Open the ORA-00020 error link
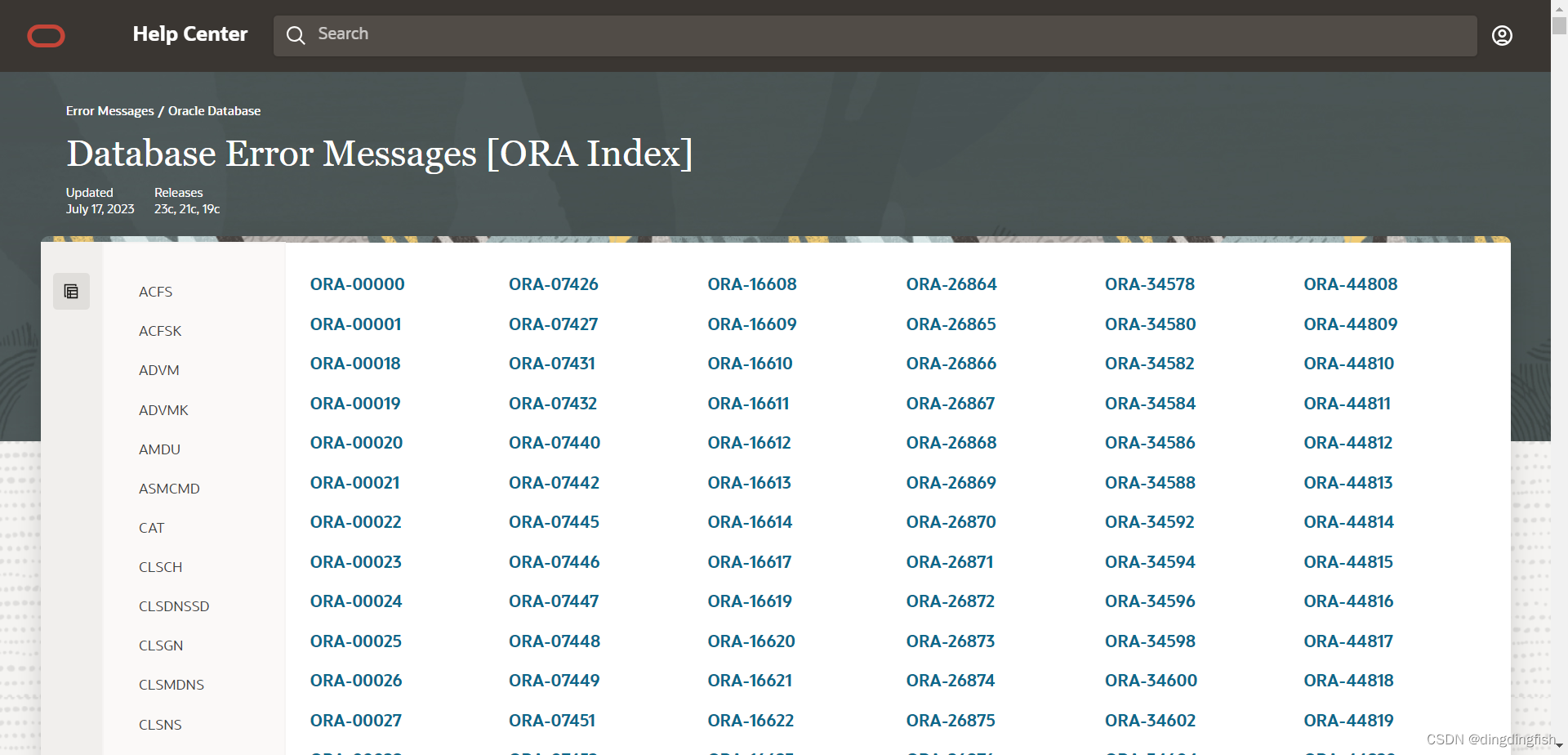This screenshot has width=1568, height=755. click(x=356, y=443)
